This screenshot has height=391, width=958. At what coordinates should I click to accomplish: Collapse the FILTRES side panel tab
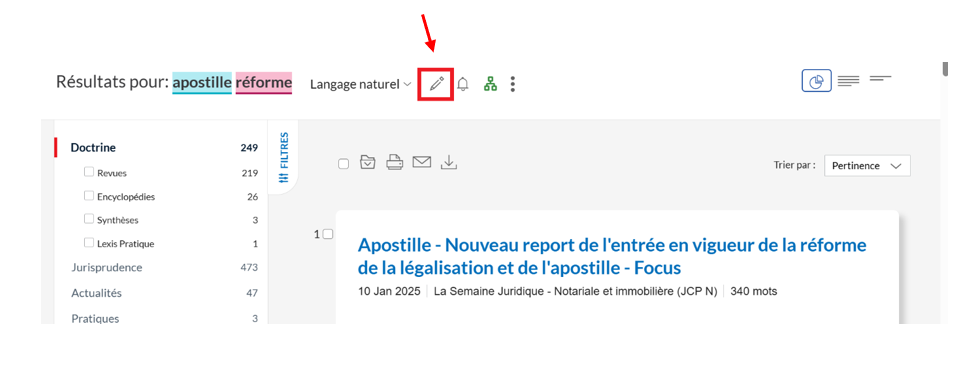(283, 157)
